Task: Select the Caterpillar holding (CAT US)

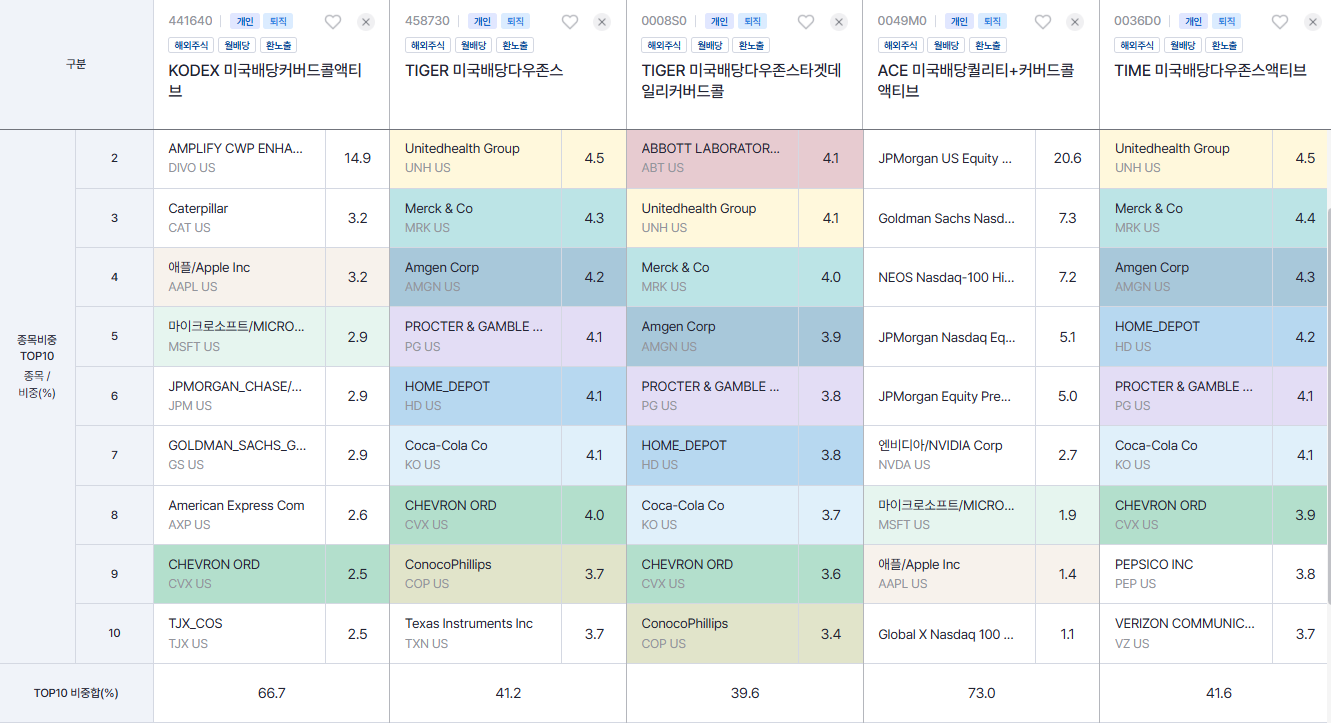Action: click(x=239, y=218)
